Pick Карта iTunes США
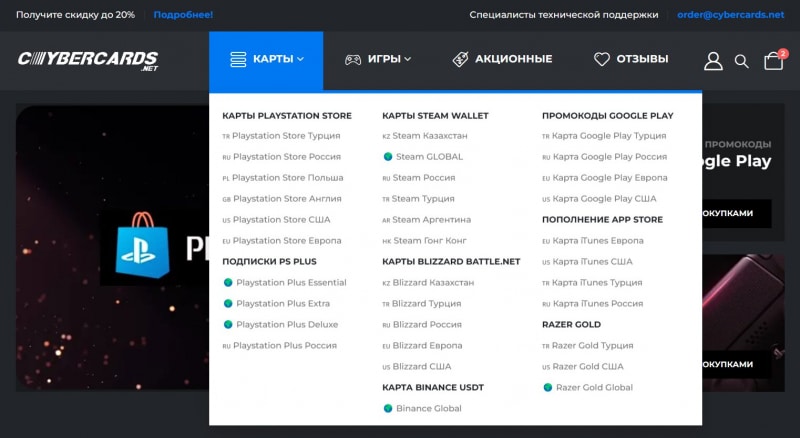Image resolution: width=800 pixels, height=438 pixels. click(x=587, y=261)
